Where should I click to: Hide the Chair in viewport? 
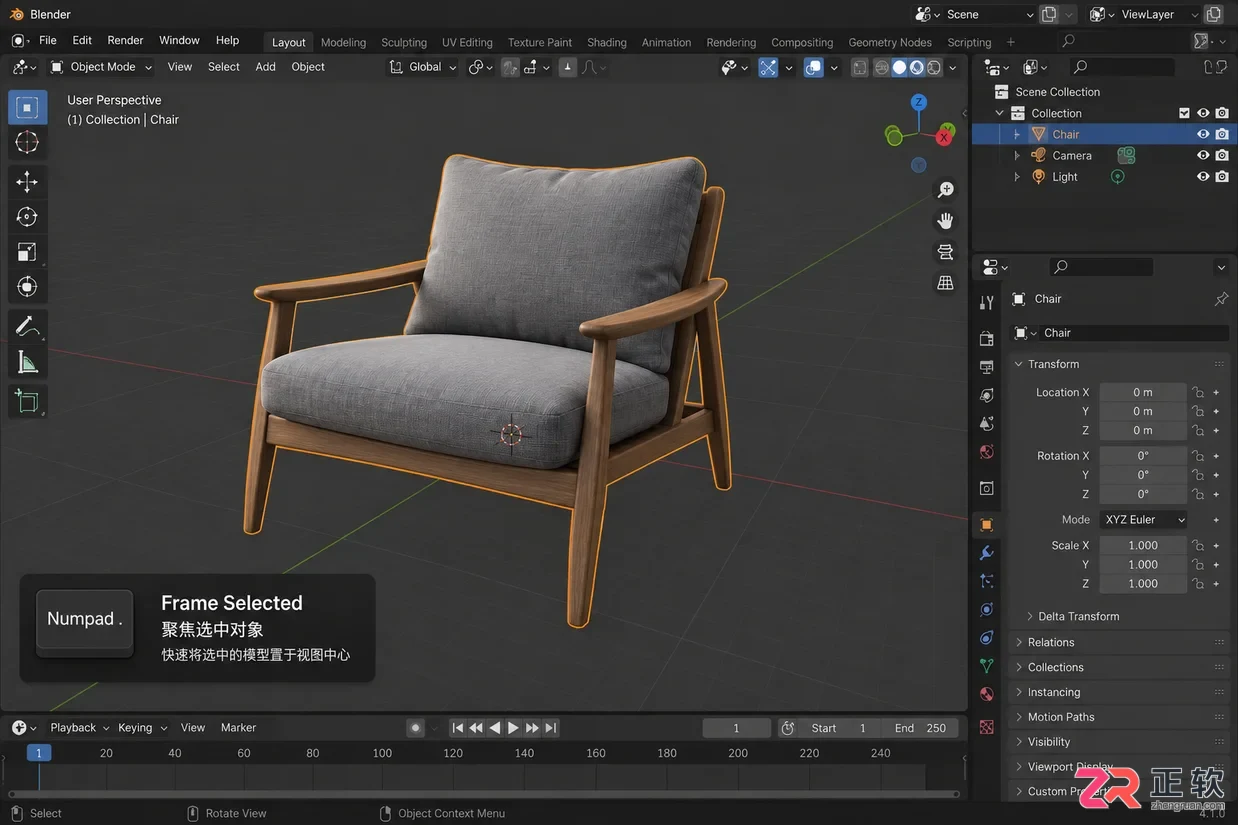[x=1203, y=134]
